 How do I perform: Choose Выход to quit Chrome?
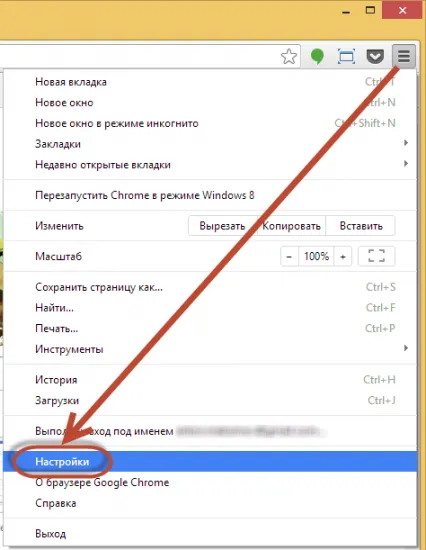point(210,534)
